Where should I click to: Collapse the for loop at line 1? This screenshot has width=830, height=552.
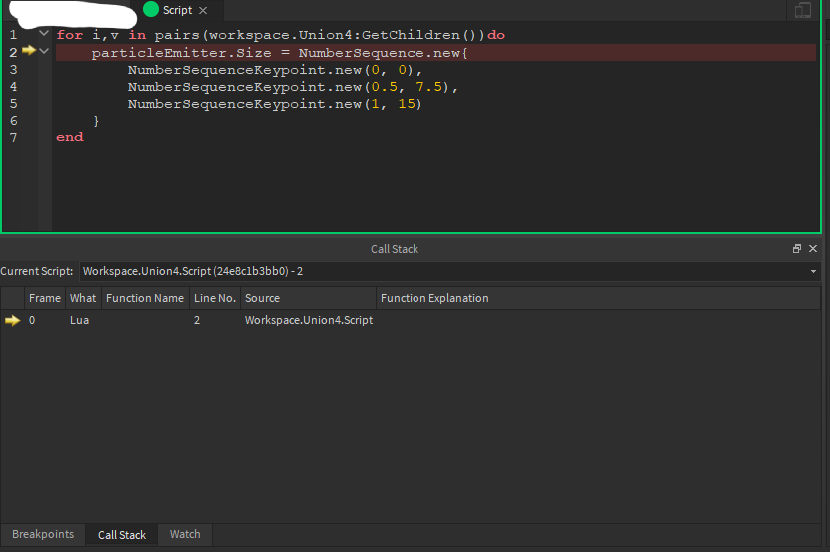pos(44,34)
